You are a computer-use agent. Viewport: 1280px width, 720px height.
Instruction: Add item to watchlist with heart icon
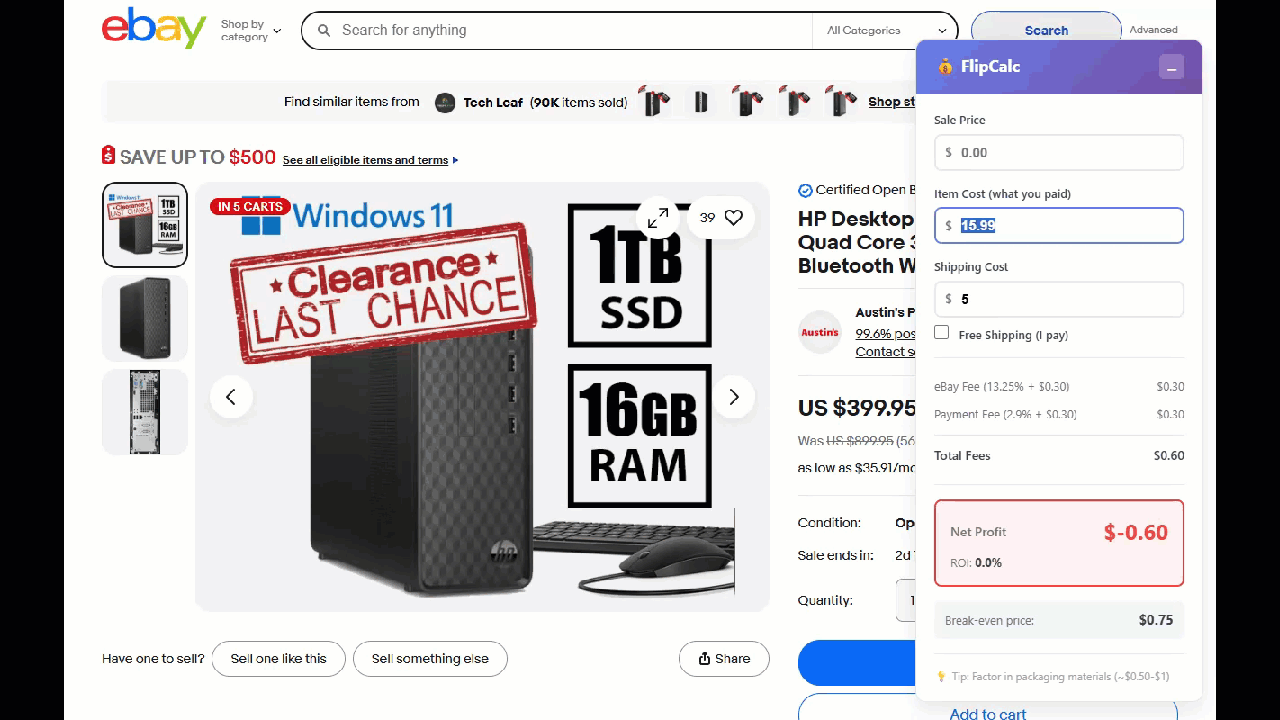click(734, 217)
